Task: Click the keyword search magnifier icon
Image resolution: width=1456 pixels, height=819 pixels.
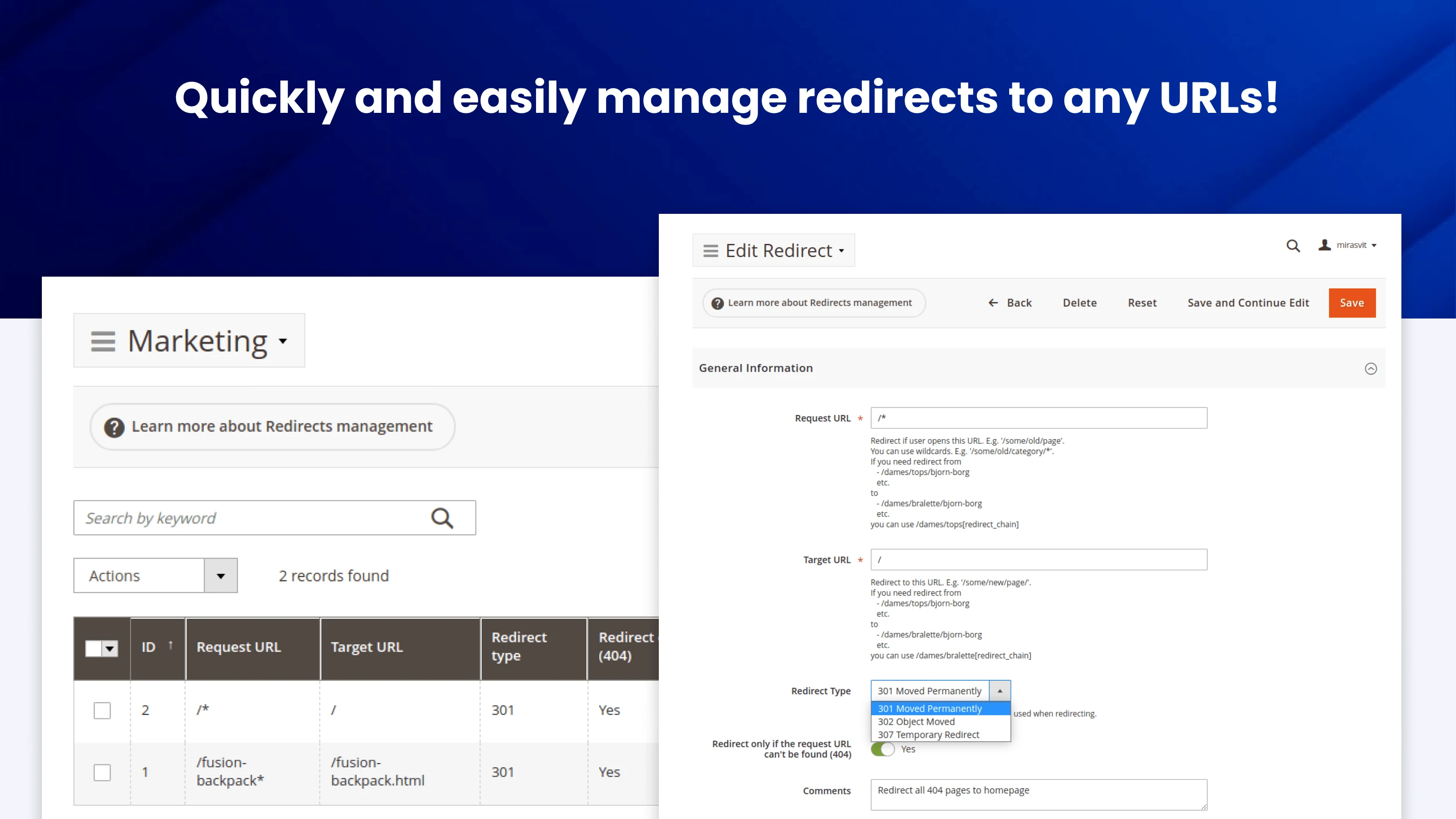Action: pos(442,518)
